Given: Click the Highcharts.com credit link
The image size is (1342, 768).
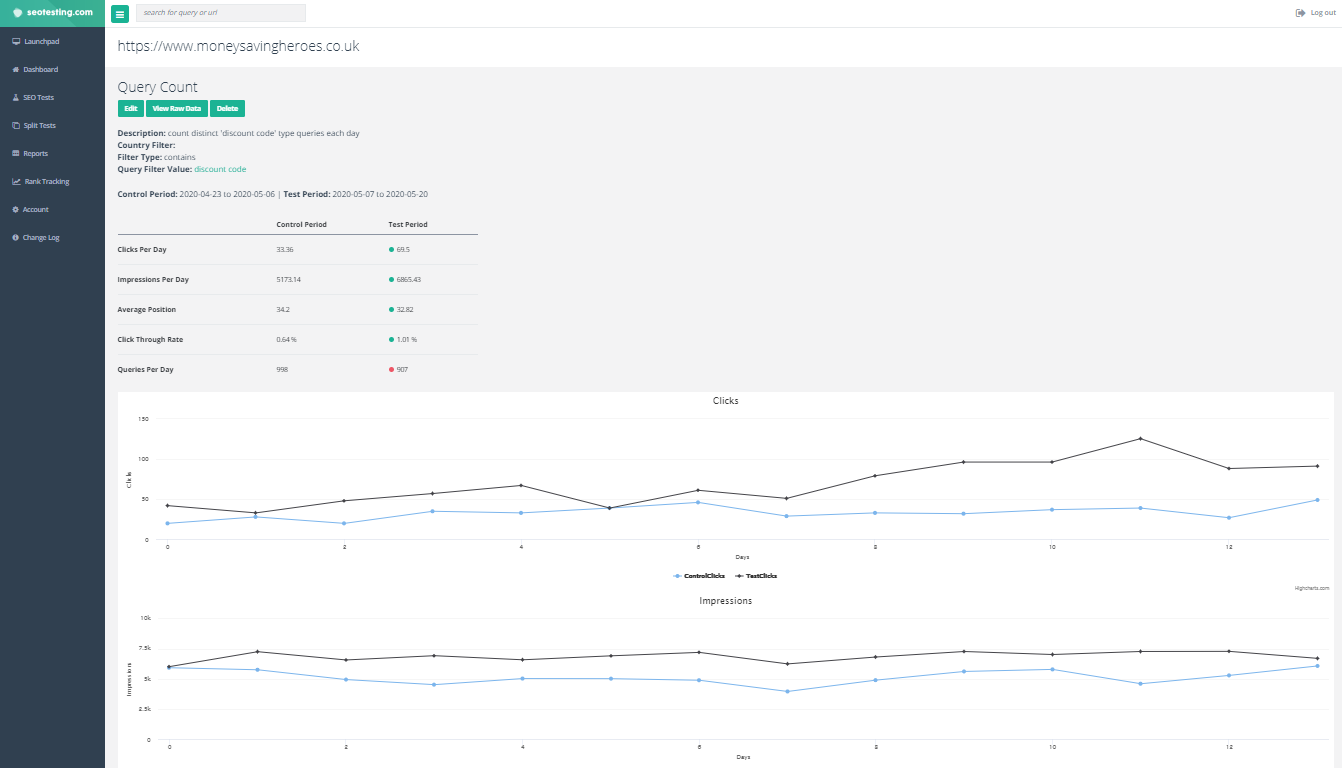Looking at the screenshot, I should click(x=1311, y=588).
